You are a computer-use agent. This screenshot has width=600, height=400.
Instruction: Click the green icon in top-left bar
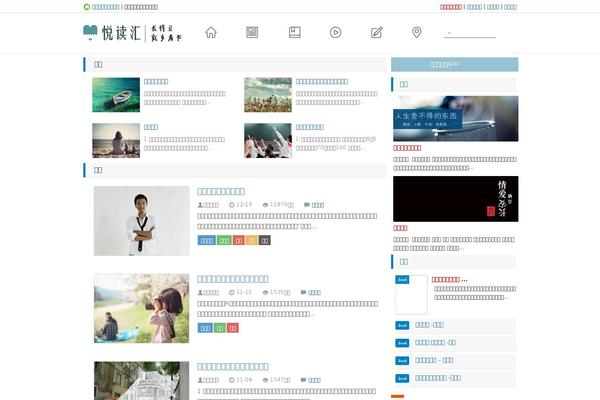(86, 7)
